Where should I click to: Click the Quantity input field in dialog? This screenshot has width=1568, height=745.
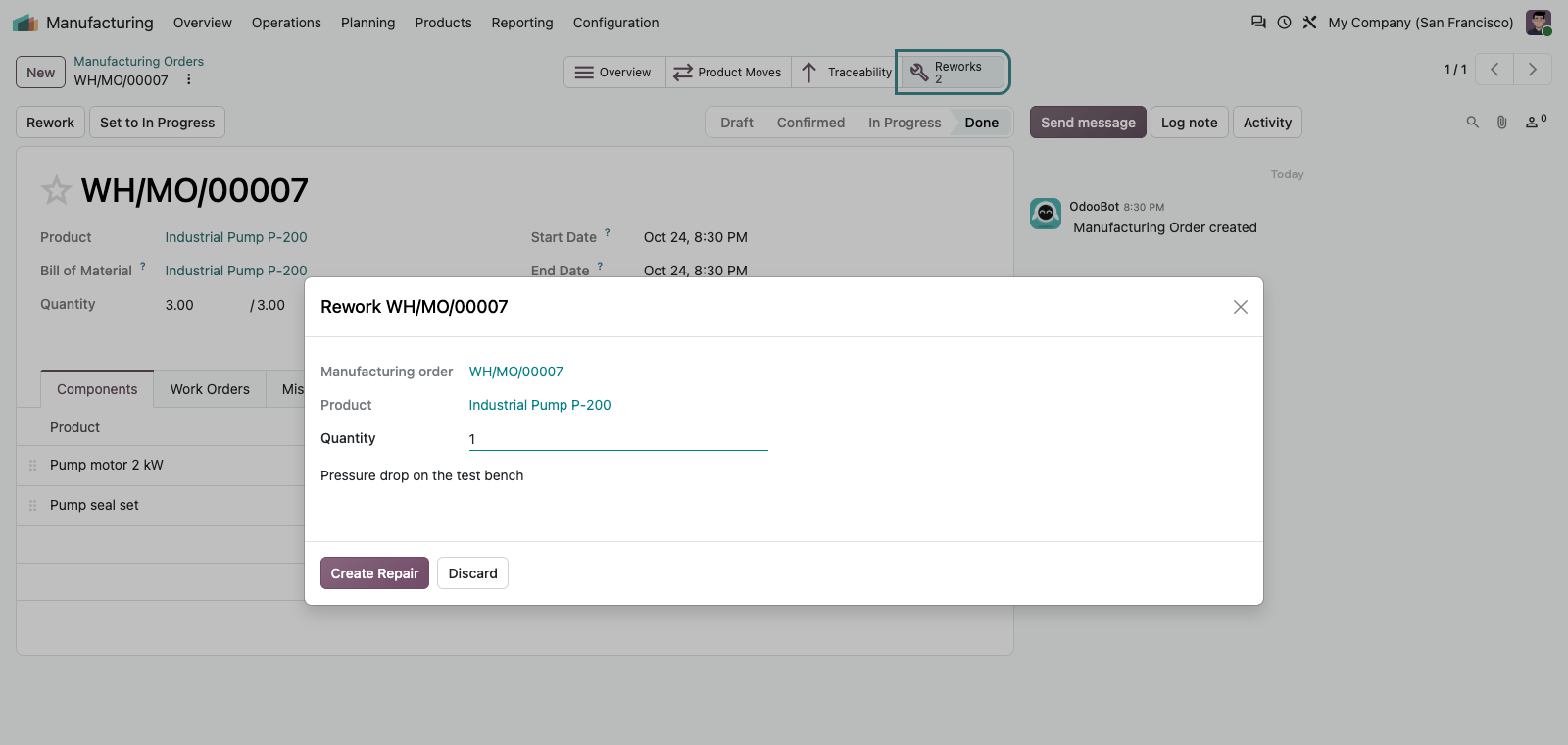coord(618,439)
